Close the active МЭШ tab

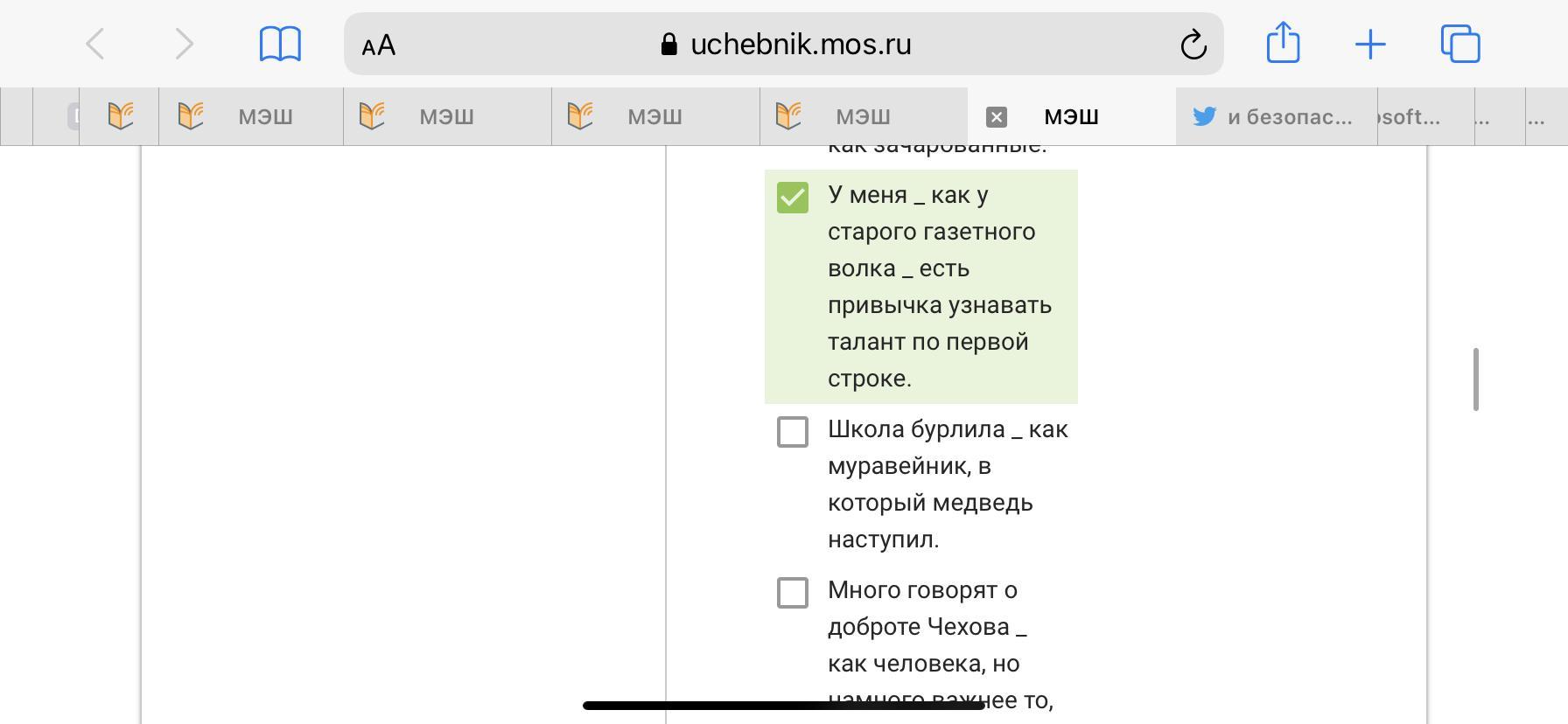coord(997,117)
